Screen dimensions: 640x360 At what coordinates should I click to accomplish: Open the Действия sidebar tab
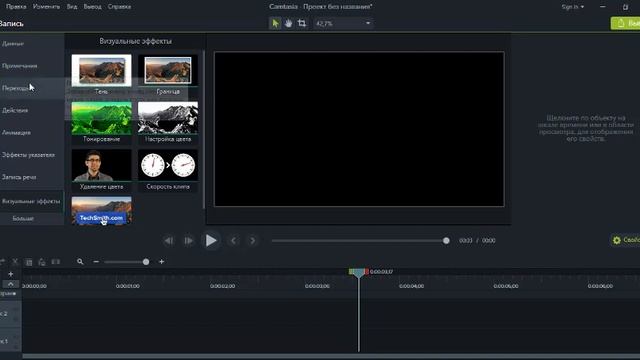32,110
